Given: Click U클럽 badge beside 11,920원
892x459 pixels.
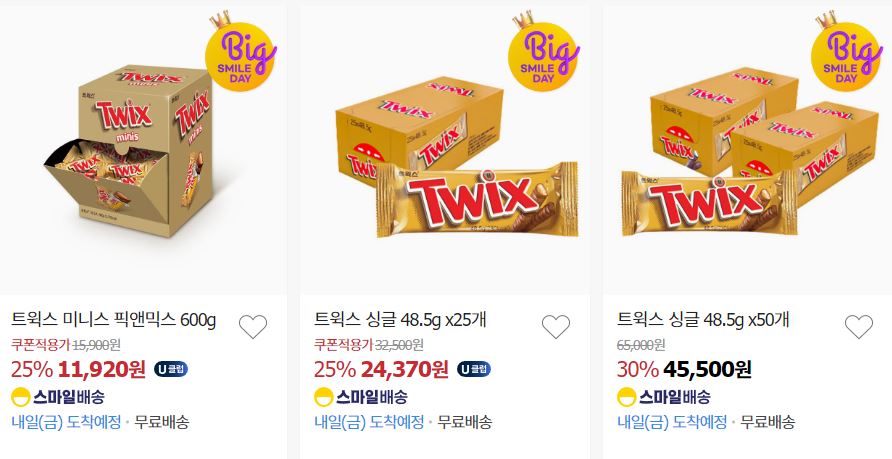Looking at the screenshot, I should 171,369.
